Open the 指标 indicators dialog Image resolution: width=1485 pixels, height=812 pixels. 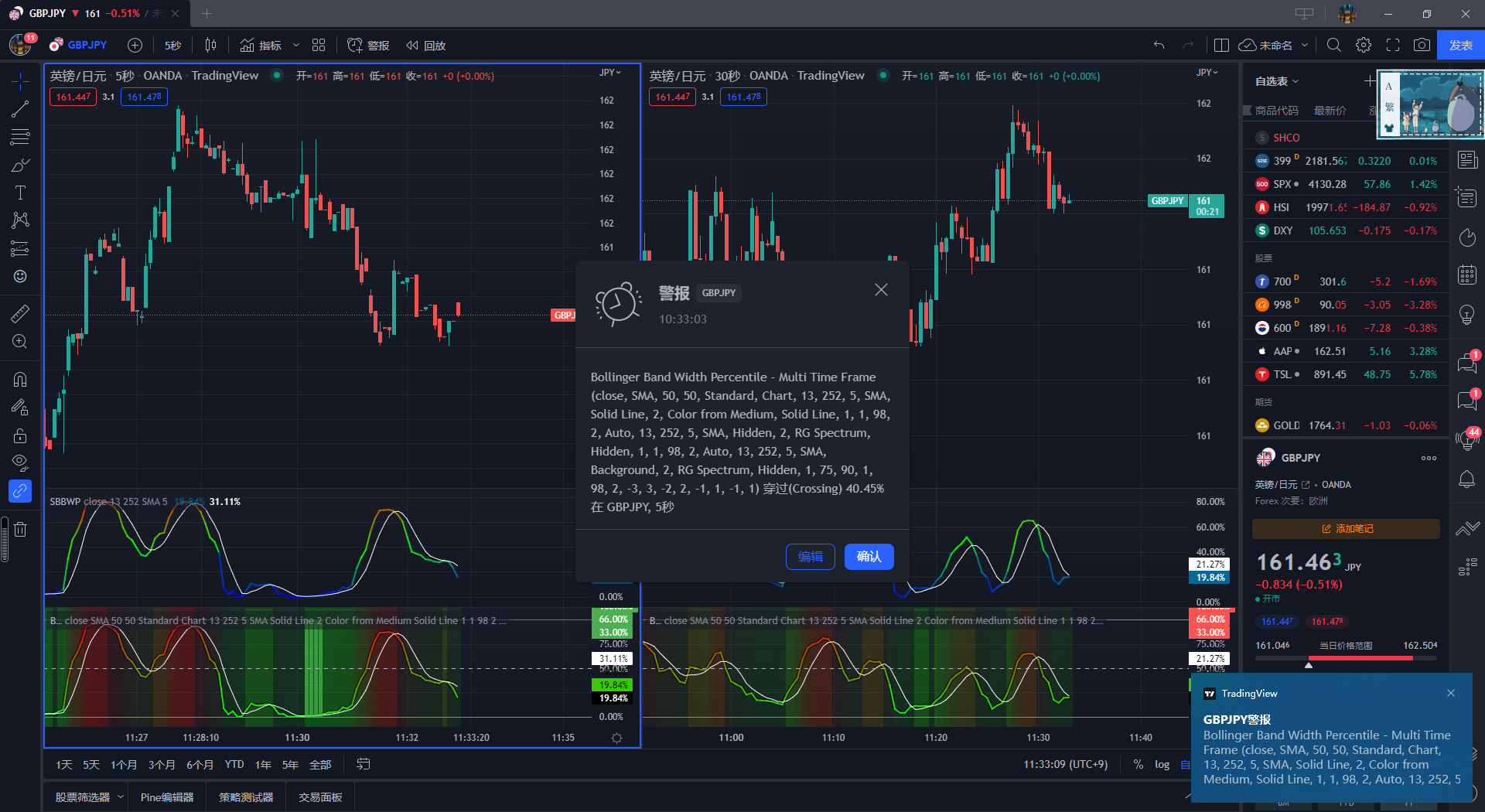(261, 46)
